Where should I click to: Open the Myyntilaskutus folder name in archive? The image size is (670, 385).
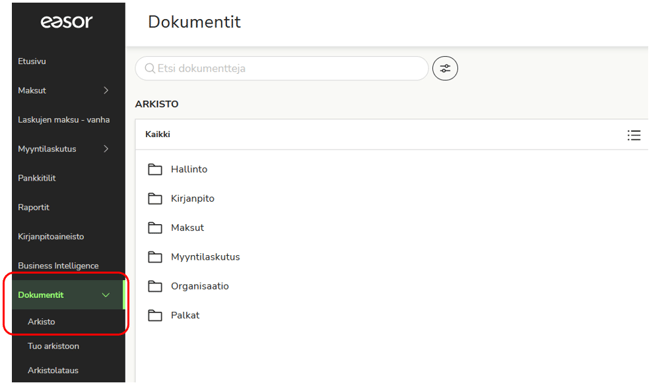pyautogui.click(x=206, y=257)
